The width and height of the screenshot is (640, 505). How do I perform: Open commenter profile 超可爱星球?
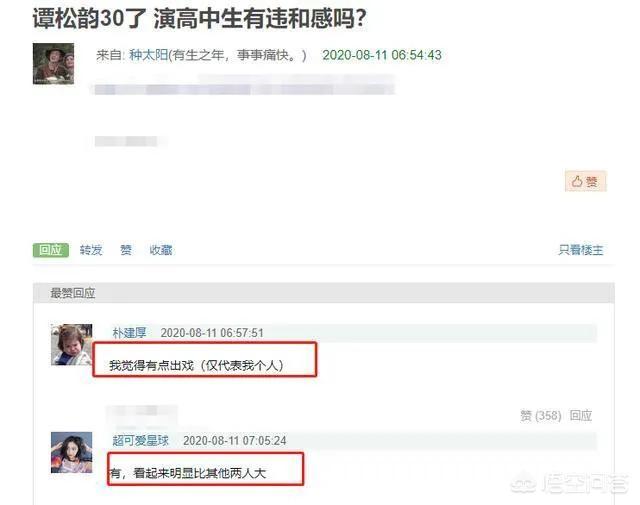(140, 440)
